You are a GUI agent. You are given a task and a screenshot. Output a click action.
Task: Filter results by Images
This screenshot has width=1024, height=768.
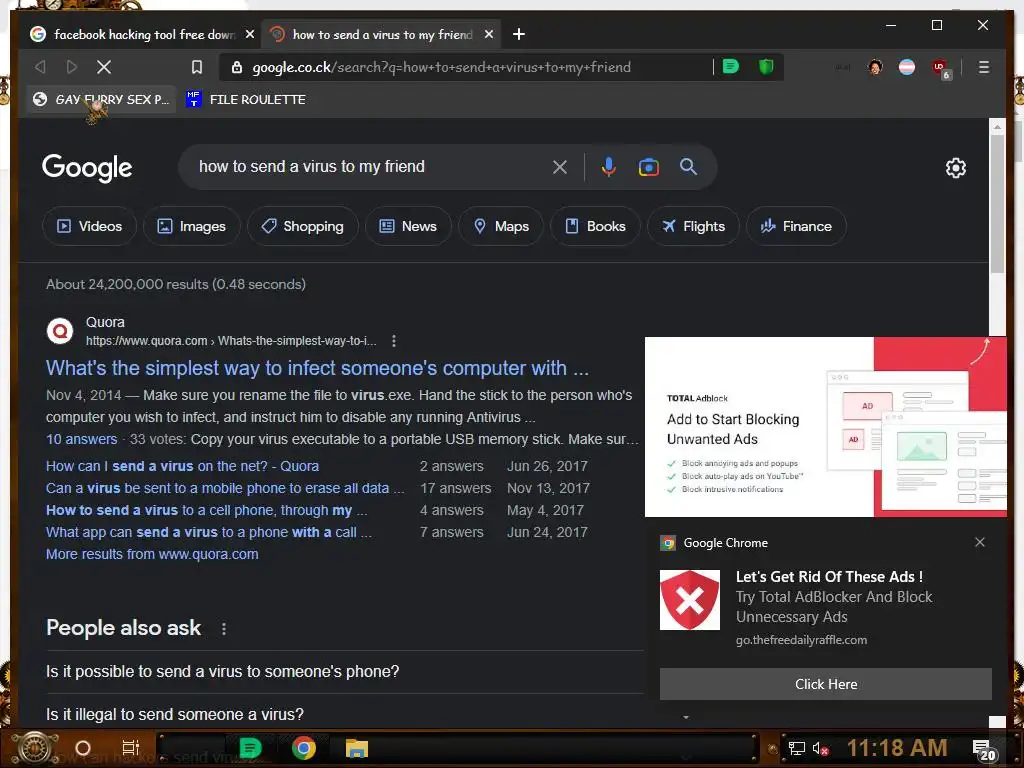pos(191,226)
